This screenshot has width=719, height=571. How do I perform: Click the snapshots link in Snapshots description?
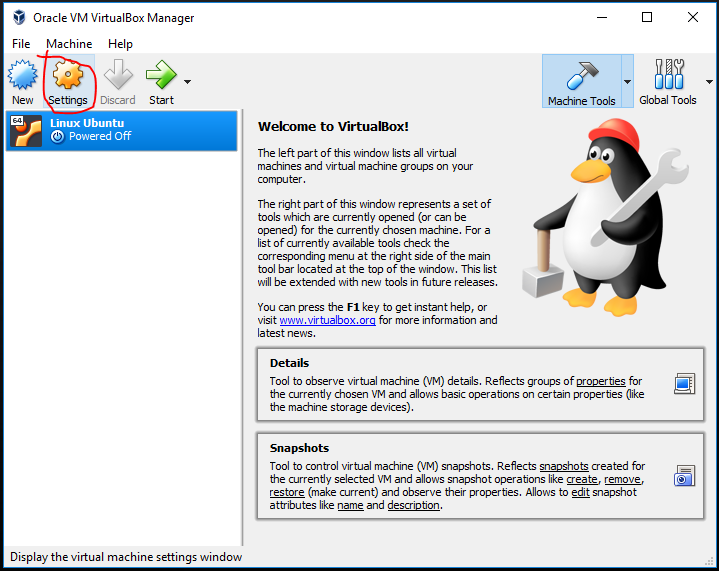(x=564, y=466)
